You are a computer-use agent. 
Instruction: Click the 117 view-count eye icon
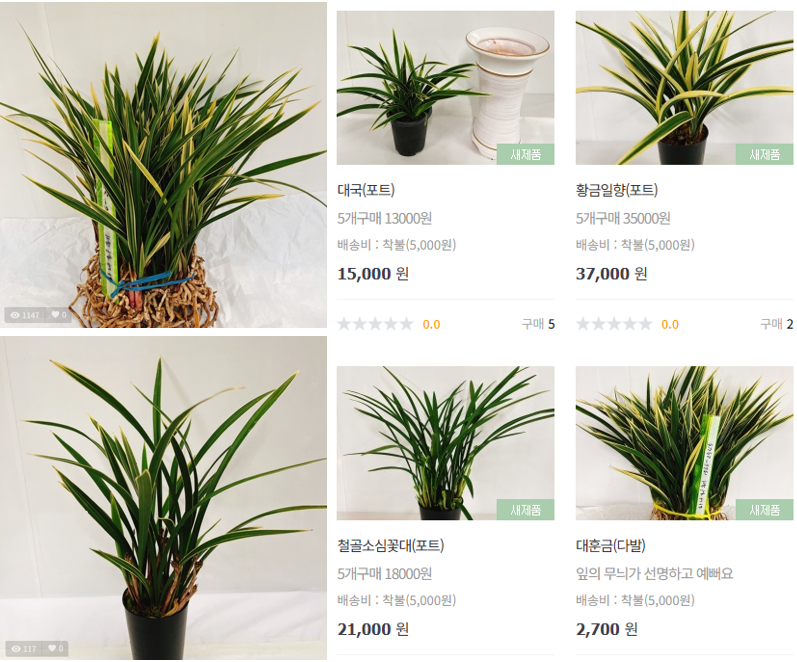pyautogui.click(x=16, y=649)
